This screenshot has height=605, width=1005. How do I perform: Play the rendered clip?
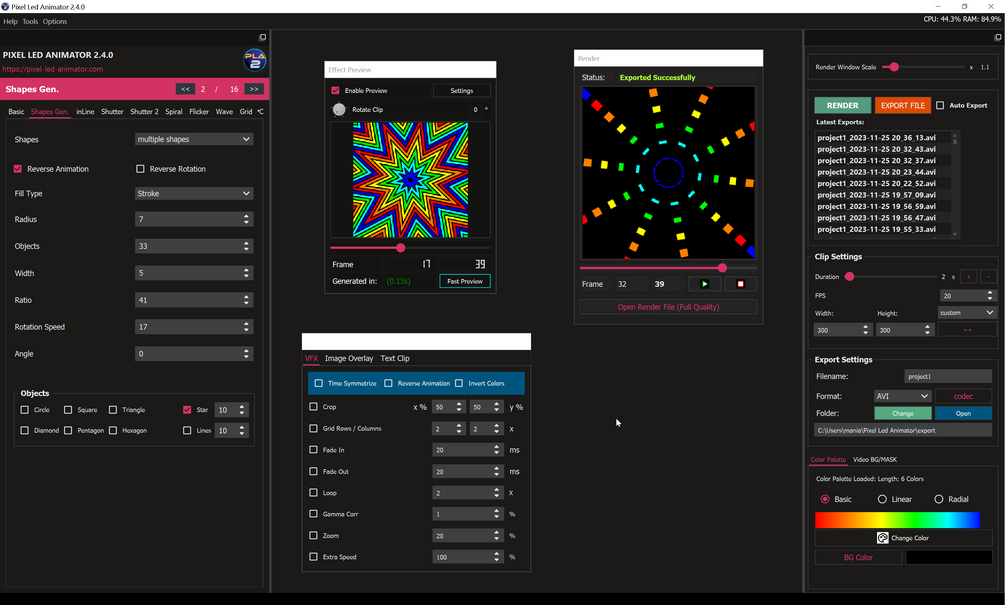click(704, 284)
